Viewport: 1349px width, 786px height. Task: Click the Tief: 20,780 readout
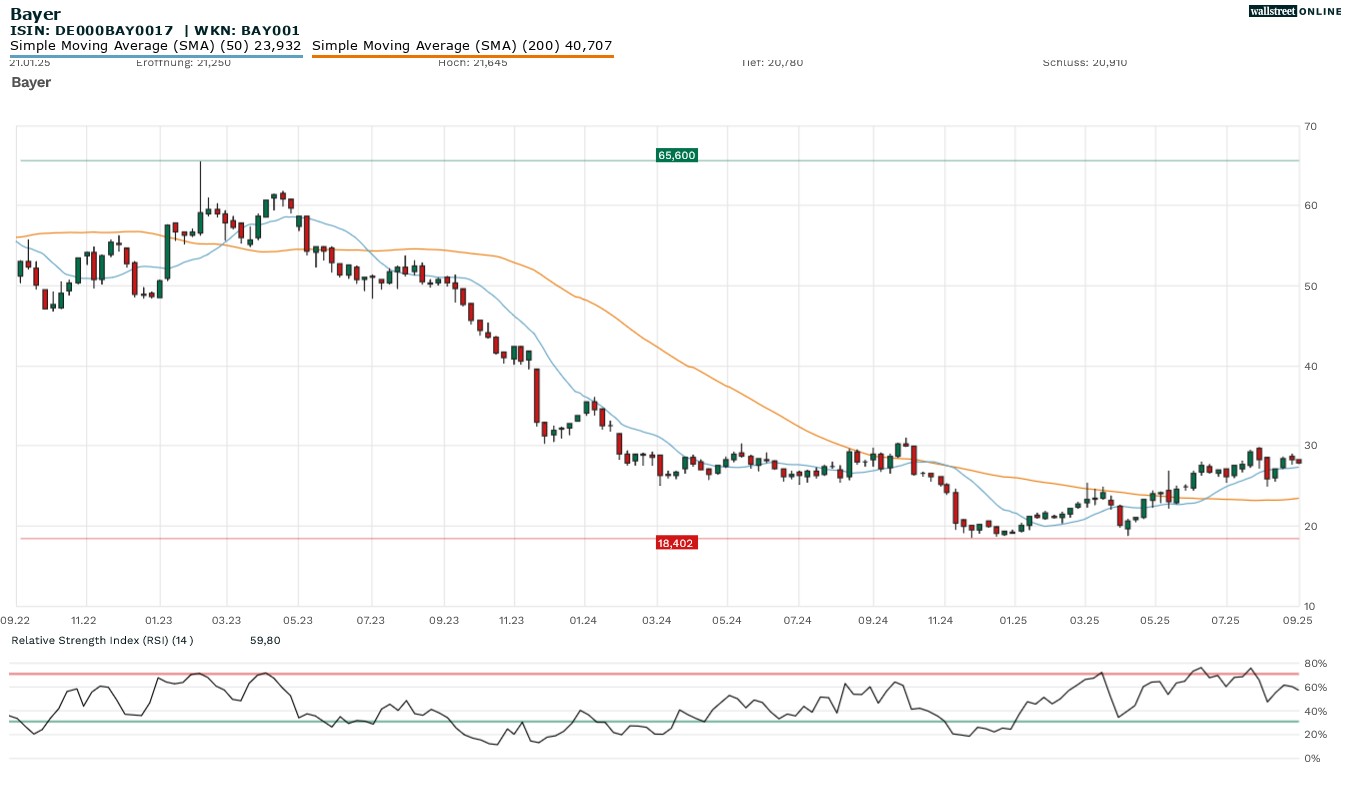pos(772,62)
